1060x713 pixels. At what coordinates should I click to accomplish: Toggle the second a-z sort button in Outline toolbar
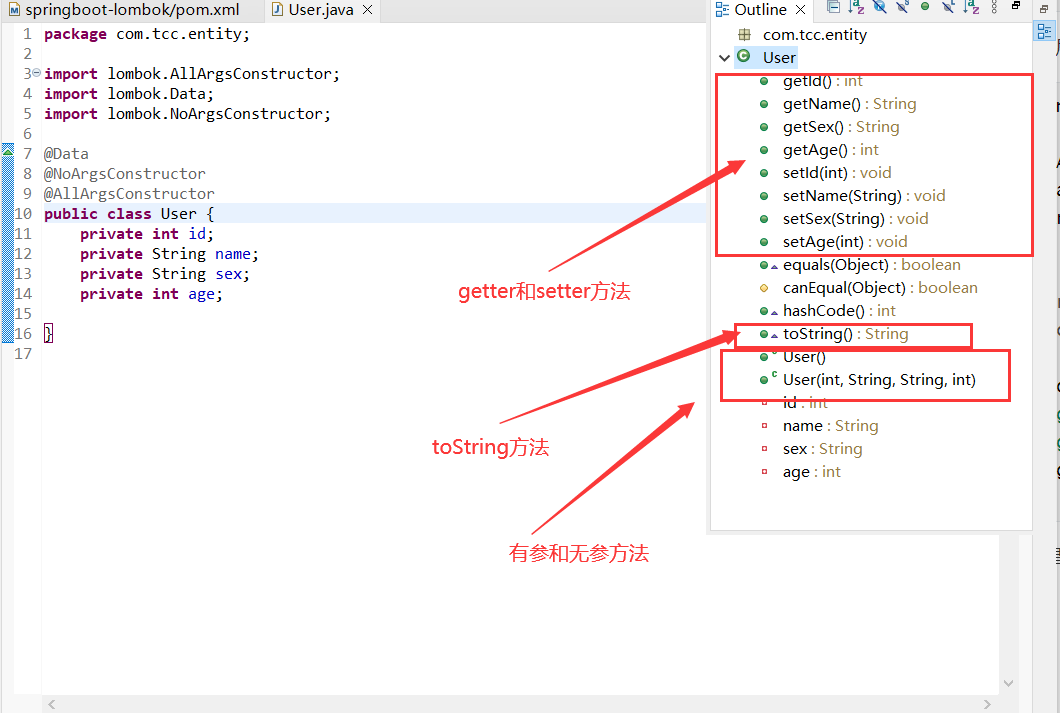[971, 7]
